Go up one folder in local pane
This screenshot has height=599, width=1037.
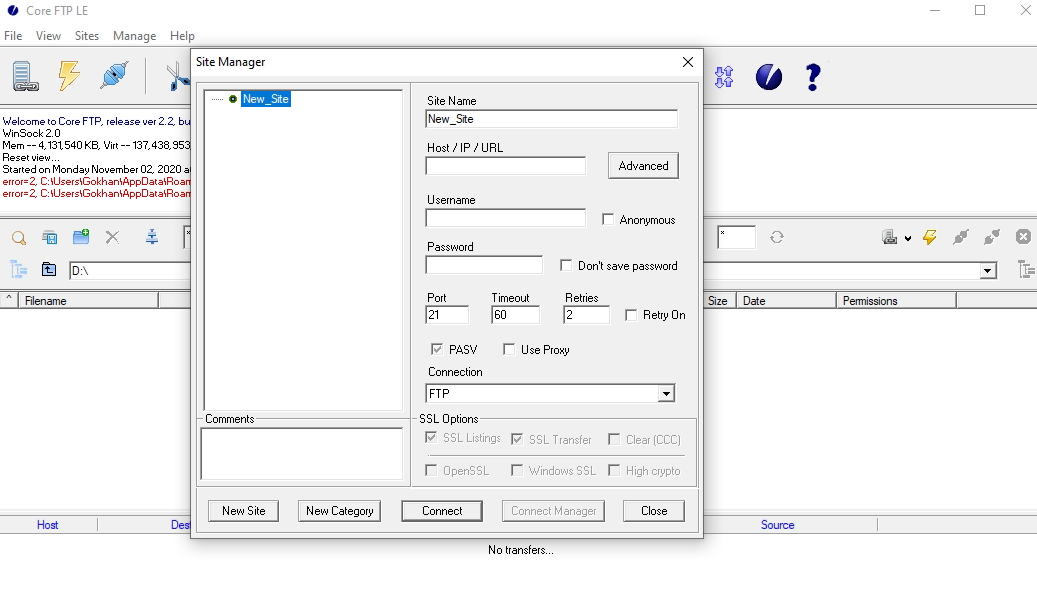(49, 269)
